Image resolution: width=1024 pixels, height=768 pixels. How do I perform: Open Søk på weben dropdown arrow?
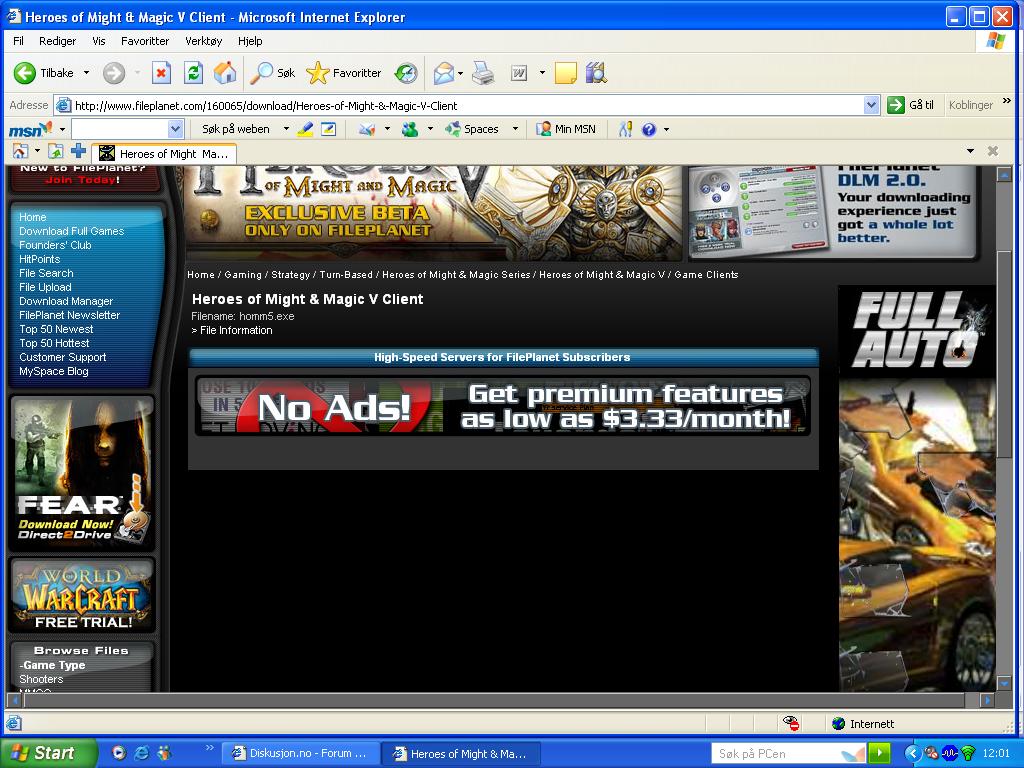[x=286, y=129]
